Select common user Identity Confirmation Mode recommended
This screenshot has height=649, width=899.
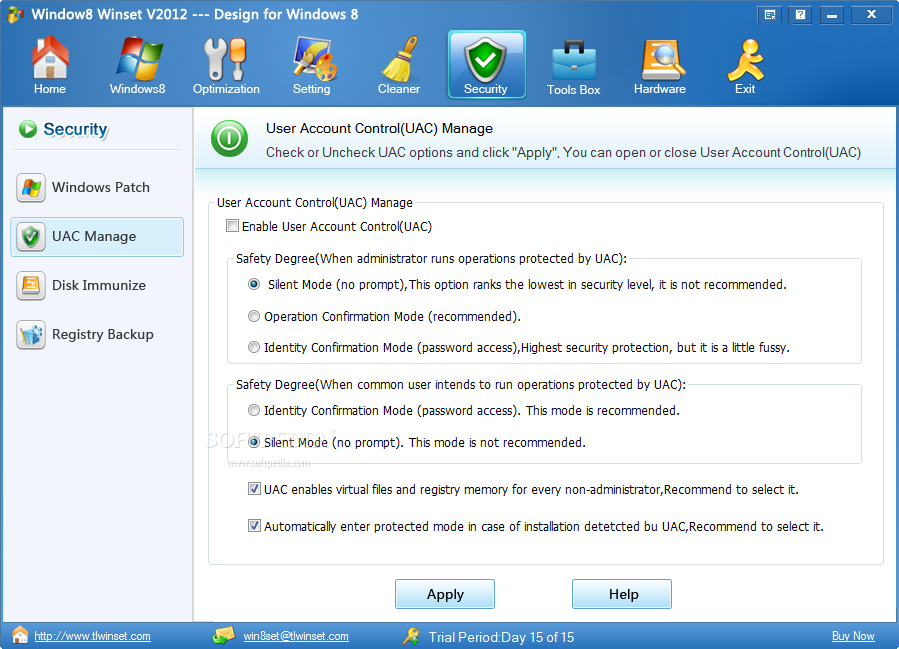tap(254, 410)
